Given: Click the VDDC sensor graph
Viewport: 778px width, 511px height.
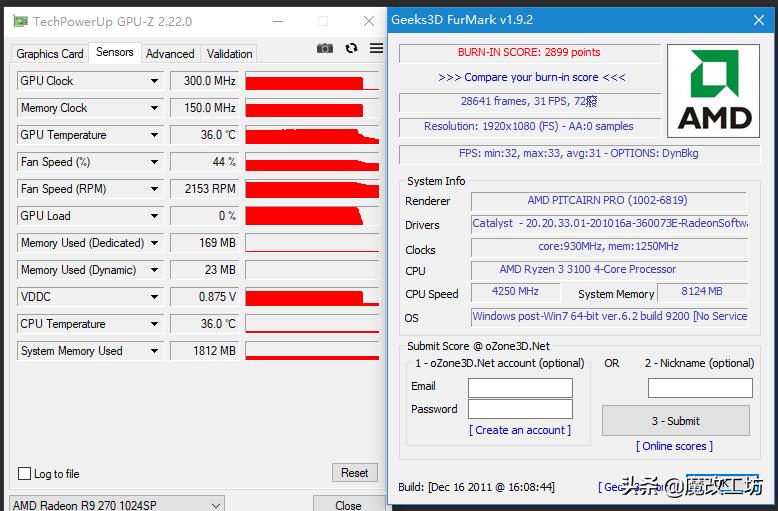Looking at the screenshot, I should point(312,297).
